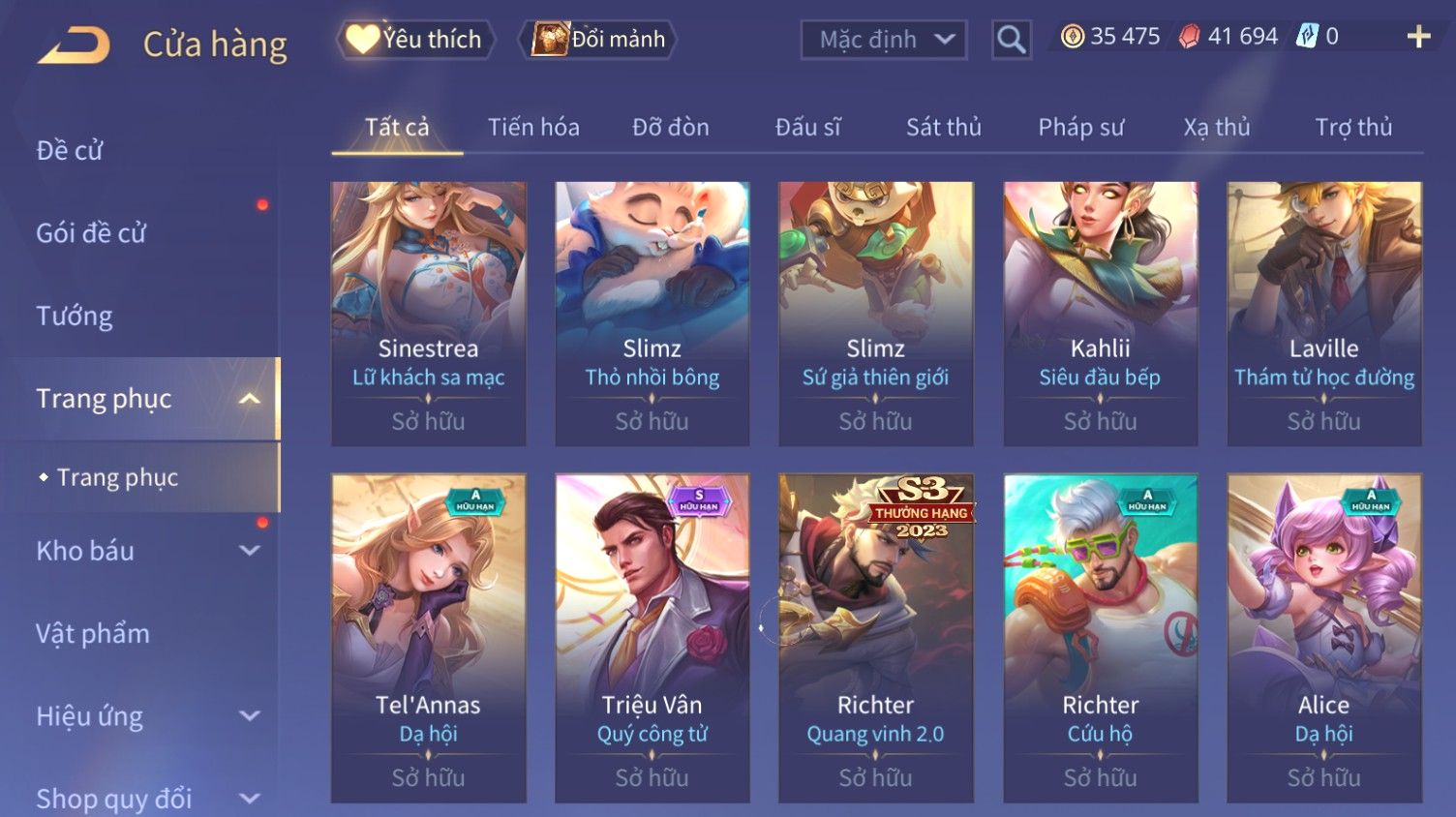Open Triệu Vân Quý công tử skin card

point(652,638)
